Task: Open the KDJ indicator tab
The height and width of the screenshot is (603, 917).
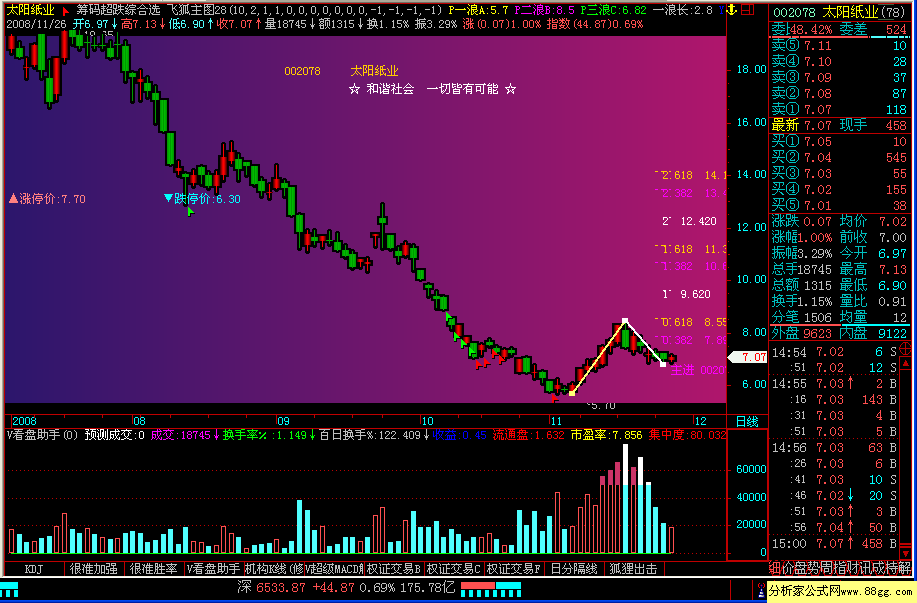Action: [x=34, y=568]
